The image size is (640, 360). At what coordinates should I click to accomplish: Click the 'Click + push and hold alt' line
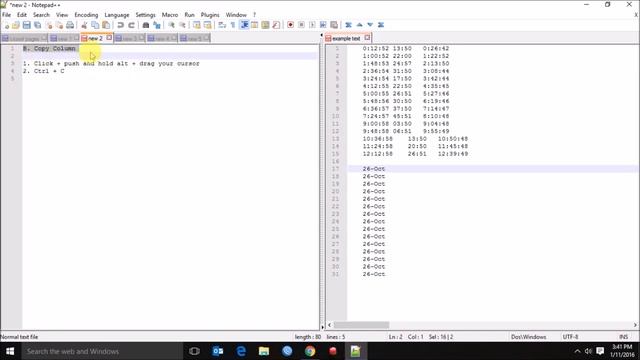tap(111, 64)
